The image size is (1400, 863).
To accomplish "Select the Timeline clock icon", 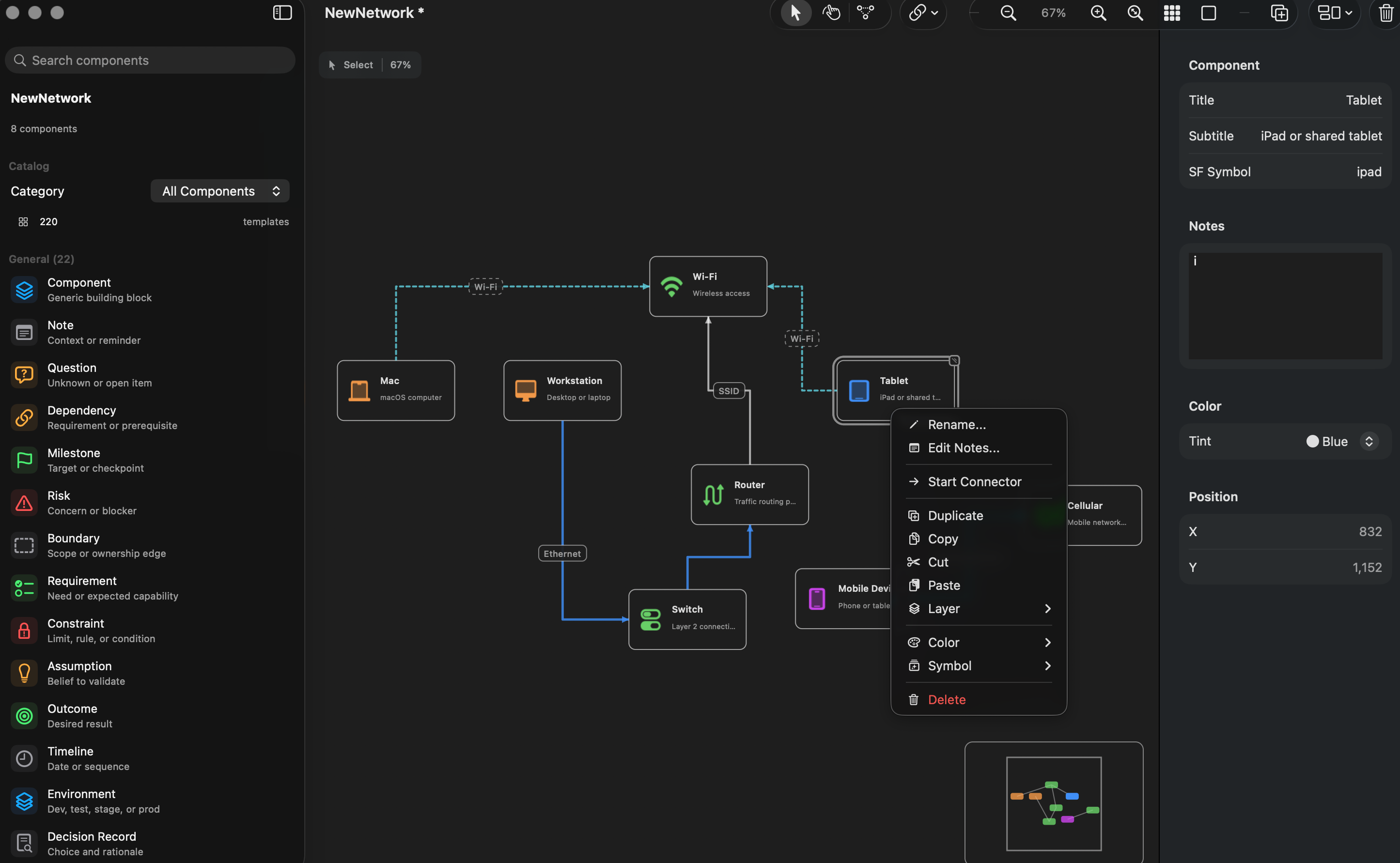I will tap(24, 758).
